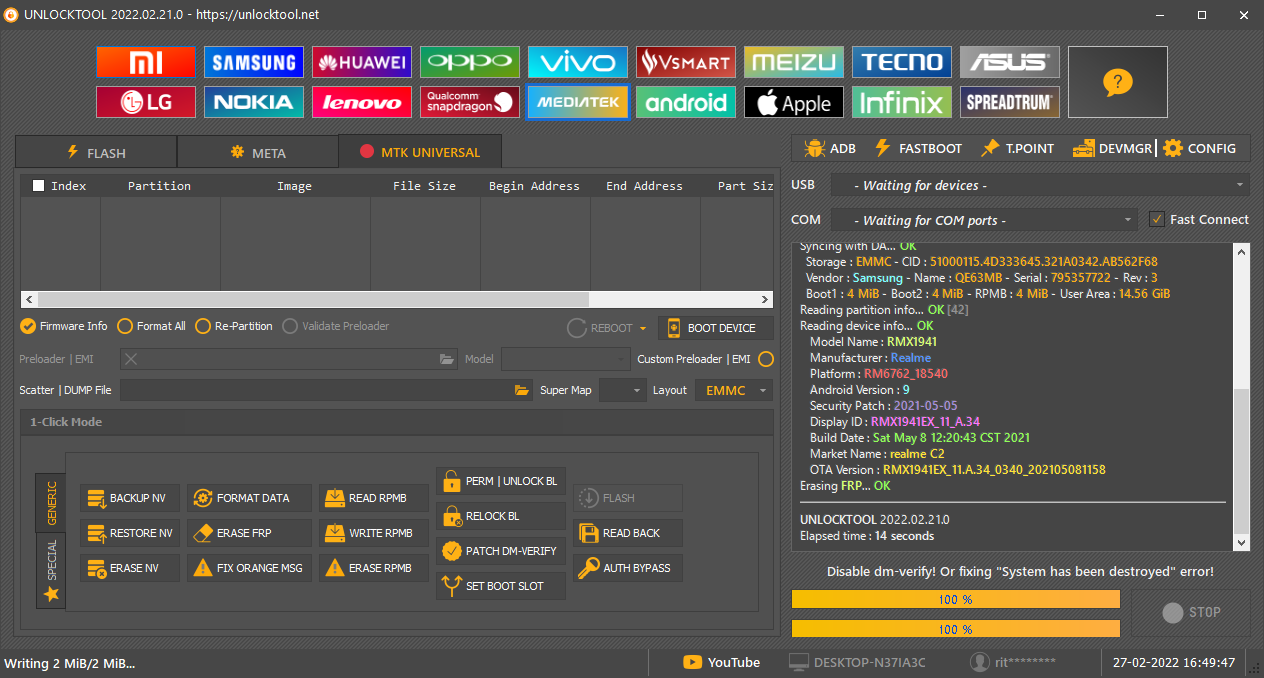Open the Tecno brand section

point(902,62)
